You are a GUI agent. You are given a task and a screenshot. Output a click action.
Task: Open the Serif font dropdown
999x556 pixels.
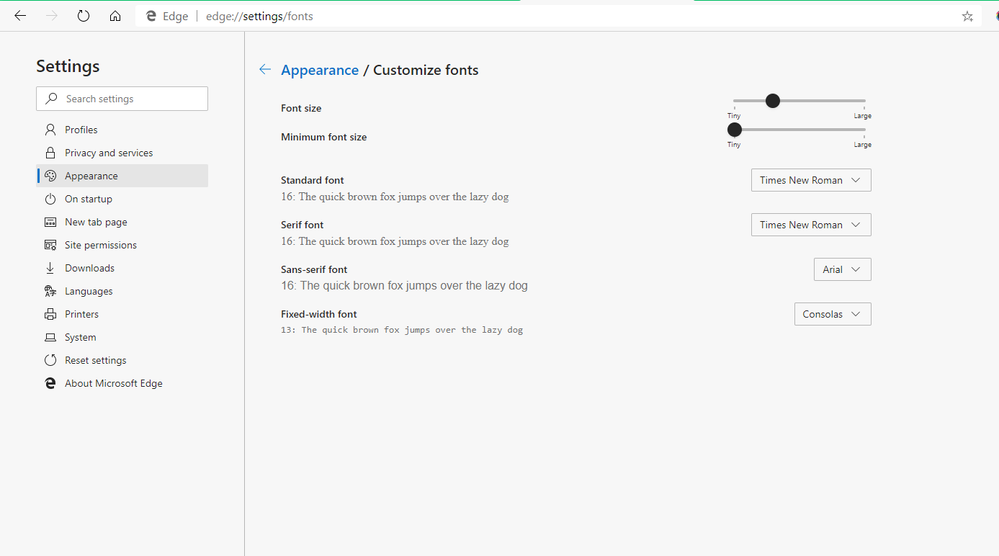click(x=811, y=225)
